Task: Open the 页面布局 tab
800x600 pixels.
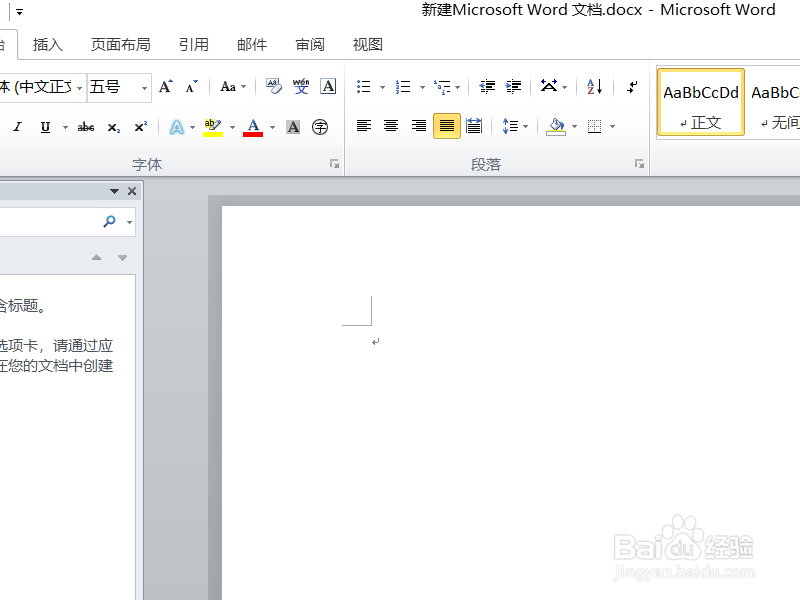Action: 120,44
